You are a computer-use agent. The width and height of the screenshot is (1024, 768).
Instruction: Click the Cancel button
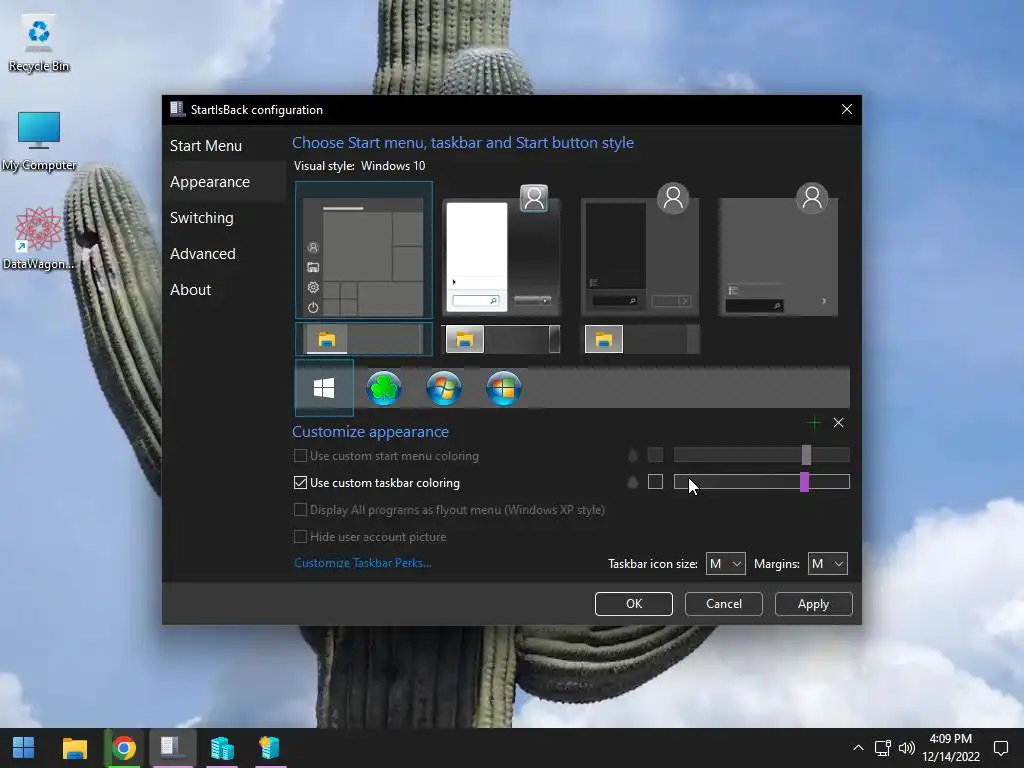(x=724, y=604)
